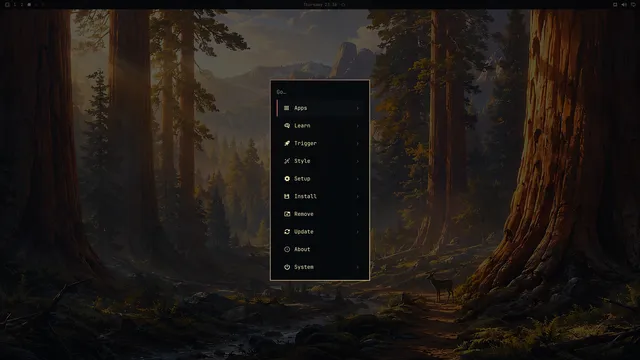Expand the Style submenu chevron

click(x=358, y=161)
